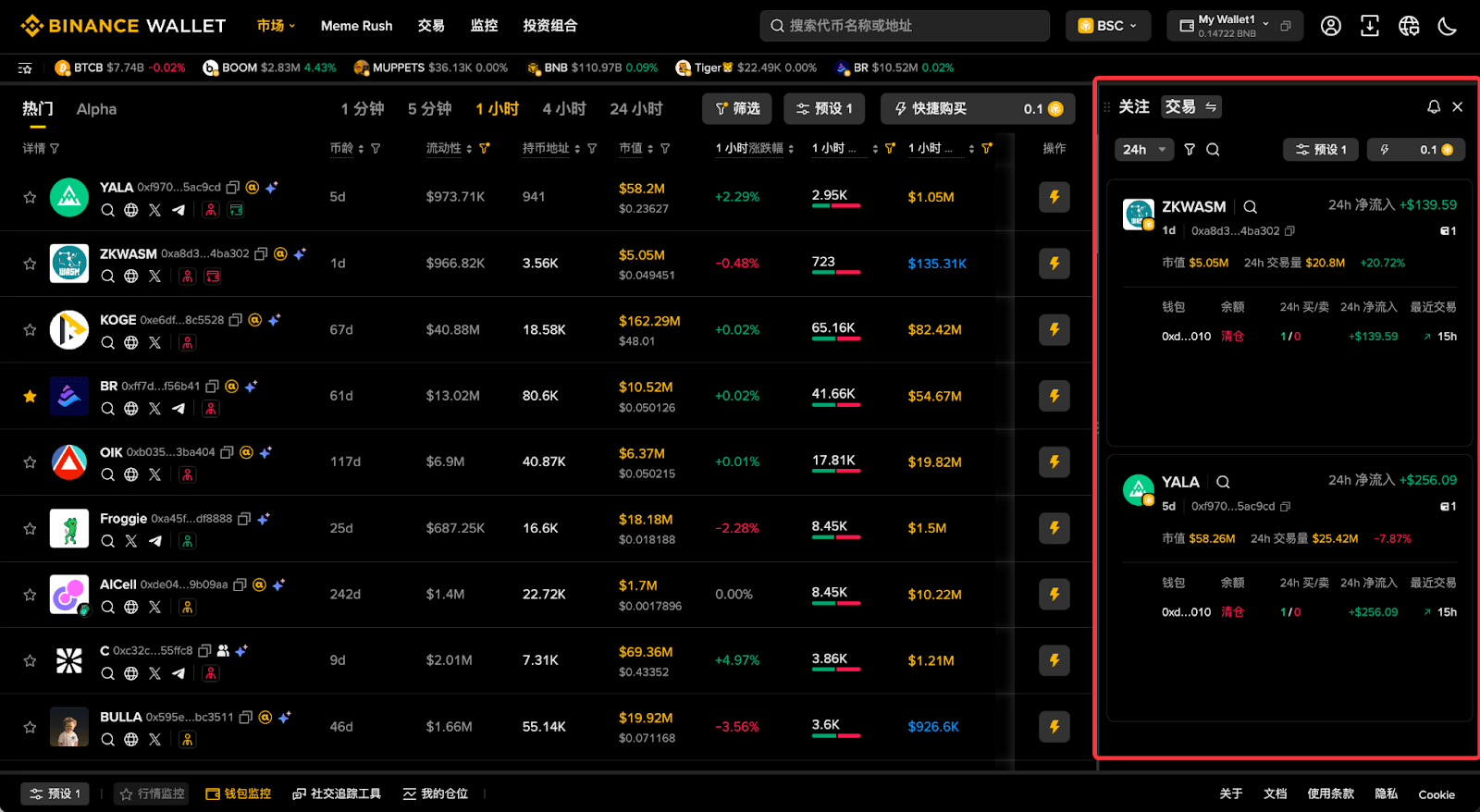Screen dimensions: 1480x812
Task: Open Meme Rush from top navigation
Action: [x=356, y=26]
